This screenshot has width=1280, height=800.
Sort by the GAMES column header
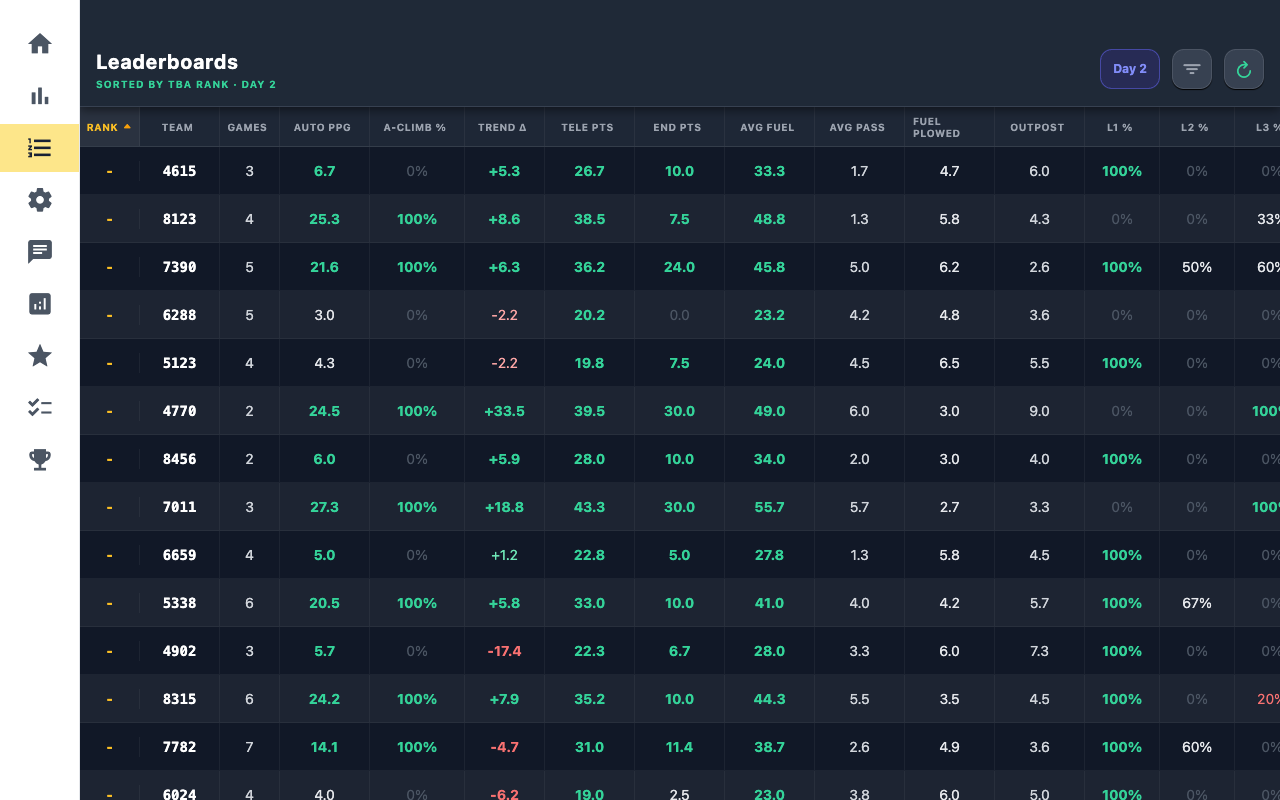[248, 127]
